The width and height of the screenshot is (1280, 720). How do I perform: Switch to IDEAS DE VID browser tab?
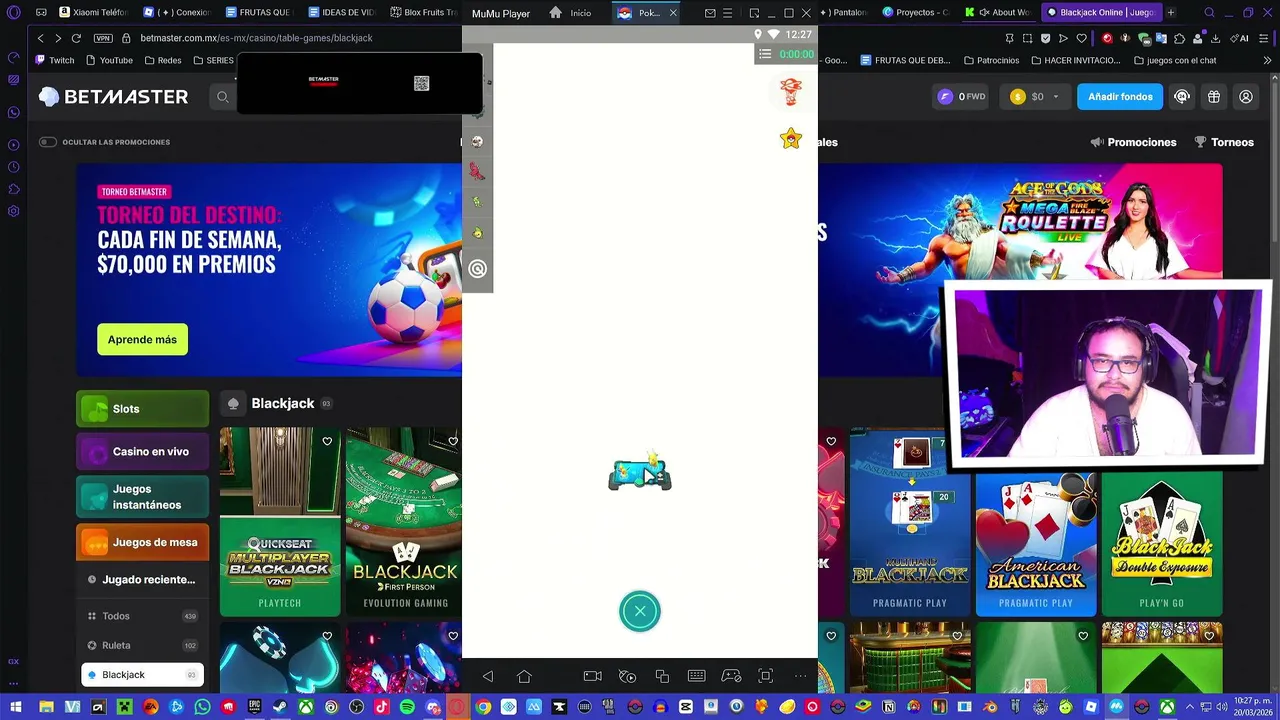click(341, 12)
